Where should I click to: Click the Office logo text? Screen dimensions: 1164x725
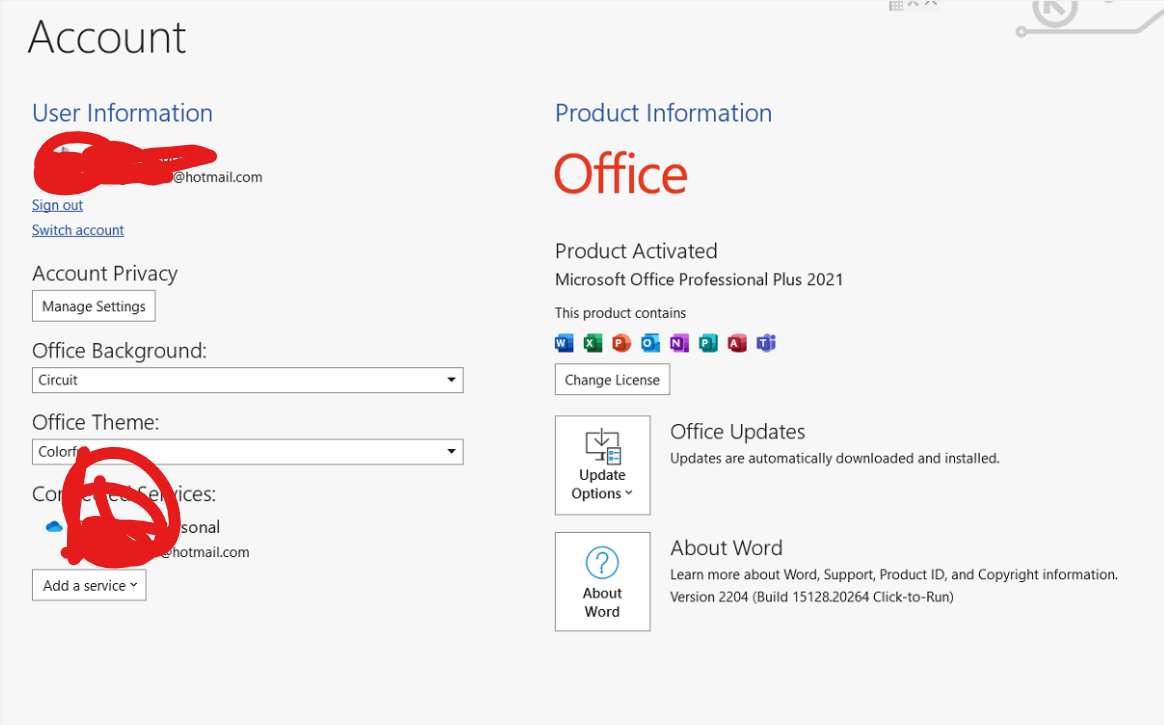(621, 174)
